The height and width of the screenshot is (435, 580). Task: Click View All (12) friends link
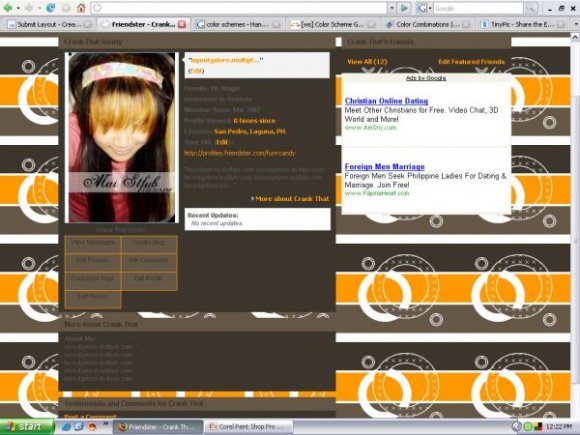pos(367,62)
